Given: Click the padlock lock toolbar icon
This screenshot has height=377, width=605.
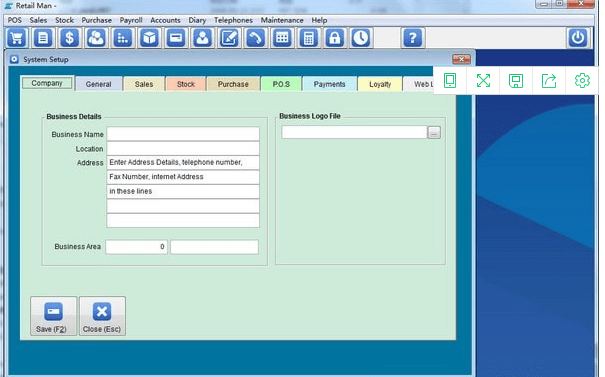Looking at the screenshot, I should tap(335, 38).
